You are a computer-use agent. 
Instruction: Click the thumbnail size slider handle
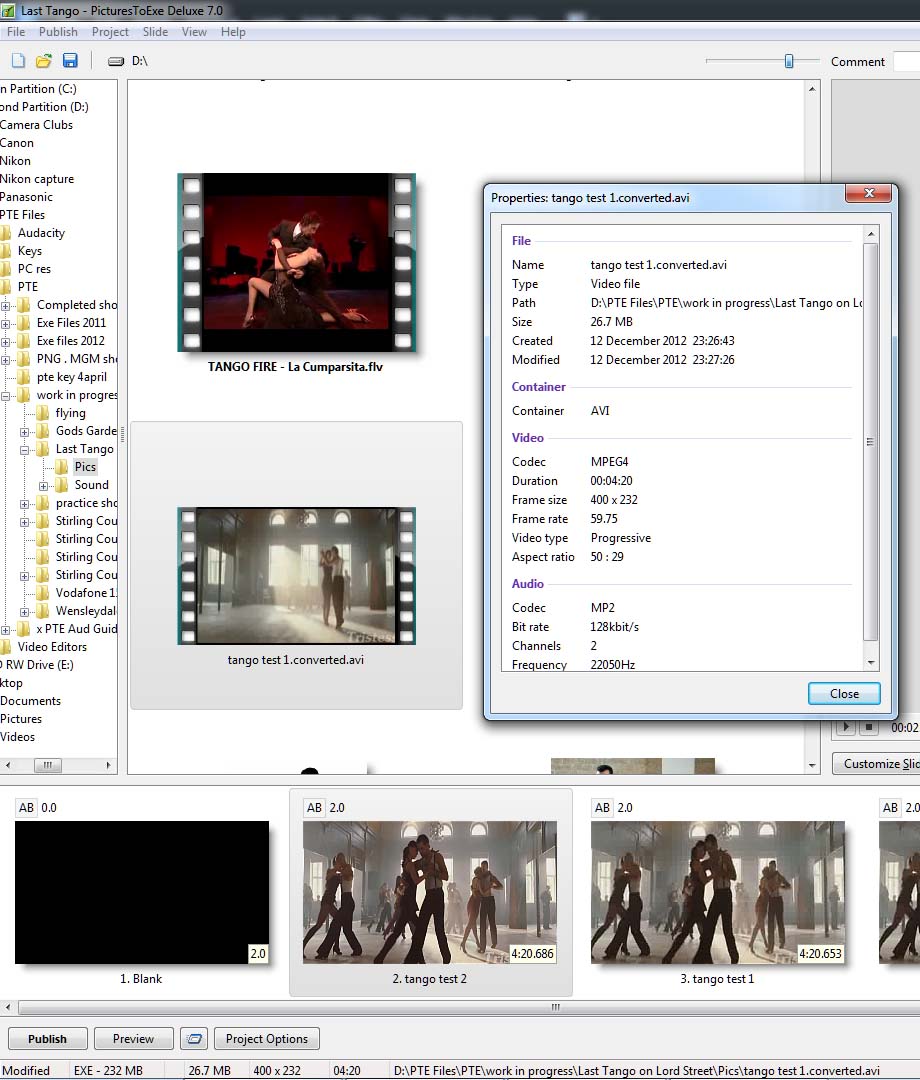[x=789, y=61]
